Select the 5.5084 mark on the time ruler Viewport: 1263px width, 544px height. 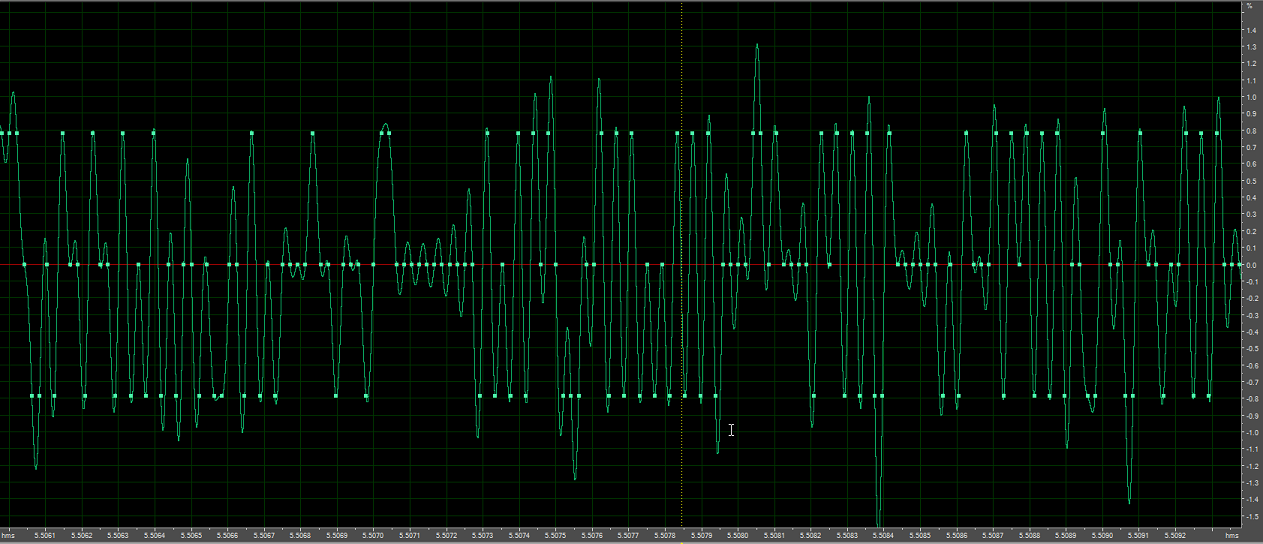coord(884,535)
